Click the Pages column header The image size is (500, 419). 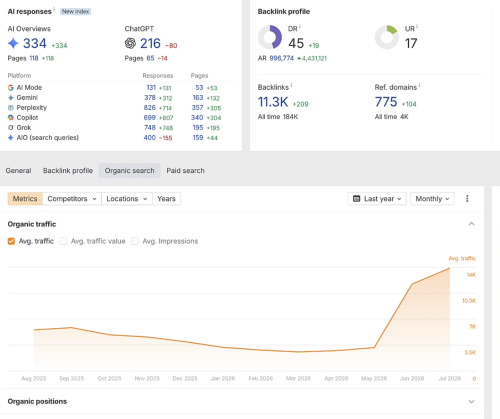coord(199,76)
